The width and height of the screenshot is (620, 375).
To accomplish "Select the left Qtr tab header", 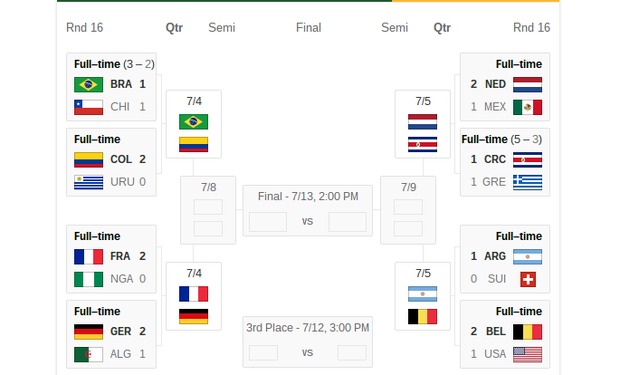I will (174, 28).
